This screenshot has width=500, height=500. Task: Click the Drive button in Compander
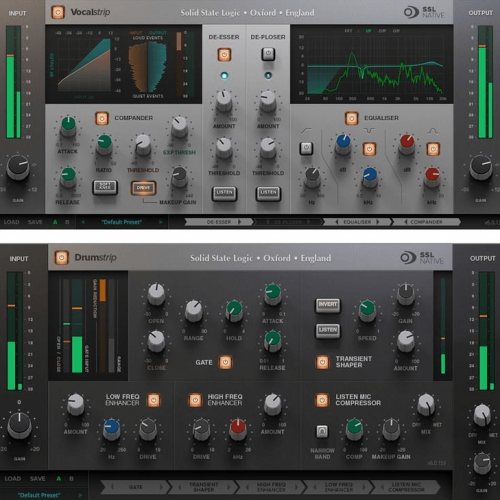tap(143, 188)
